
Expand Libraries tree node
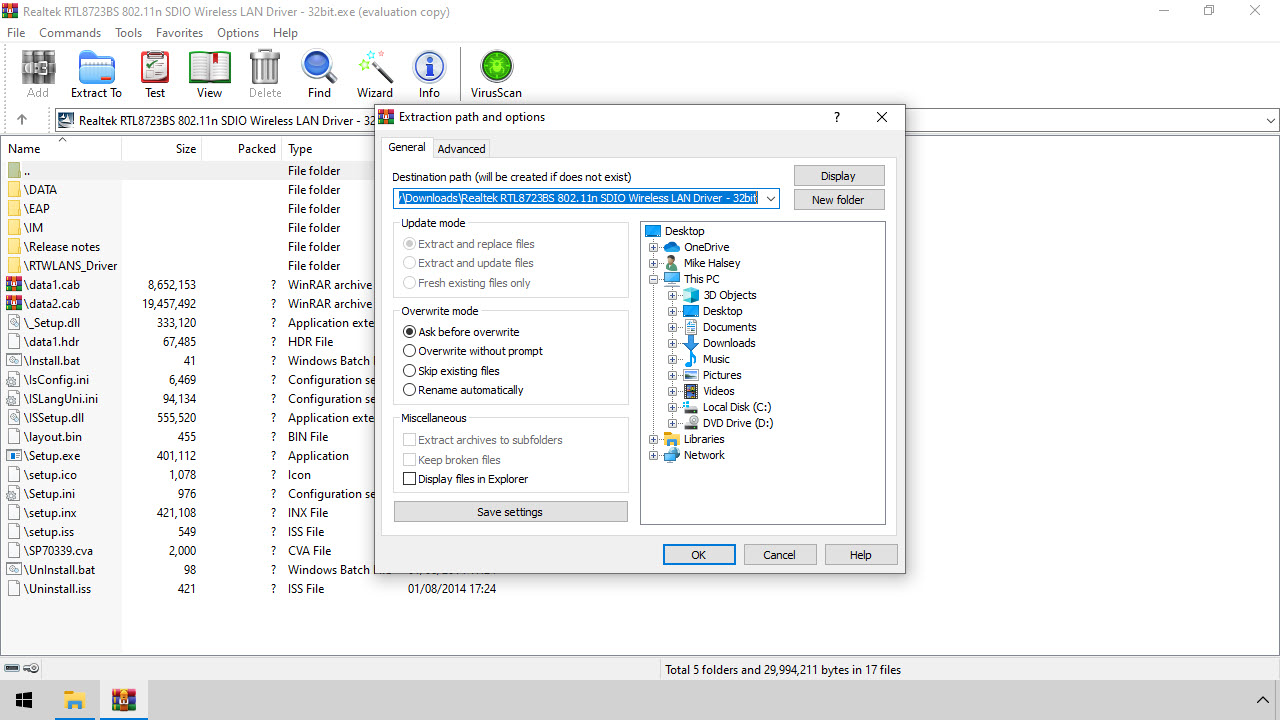tap(654, 439)
